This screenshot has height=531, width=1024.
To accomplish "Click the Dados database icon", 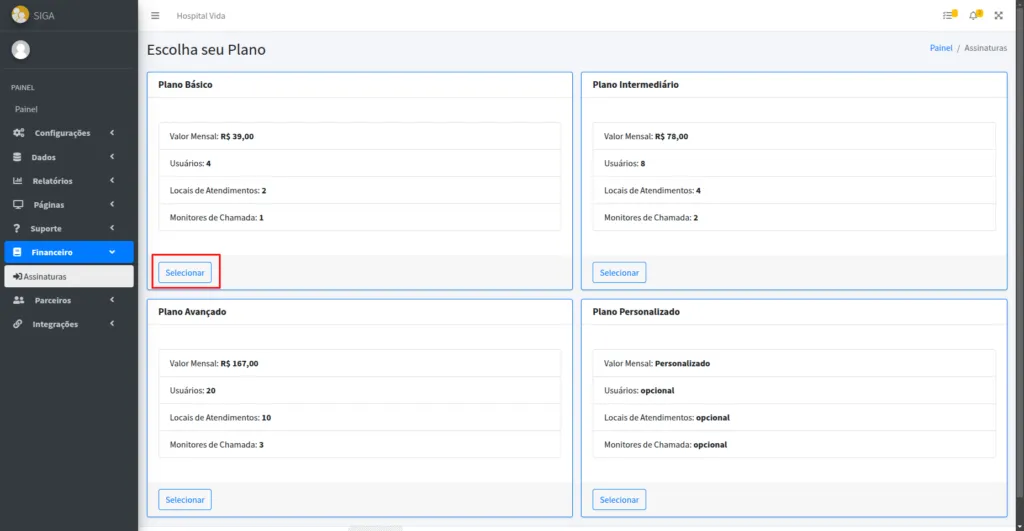I will point(18,157).
